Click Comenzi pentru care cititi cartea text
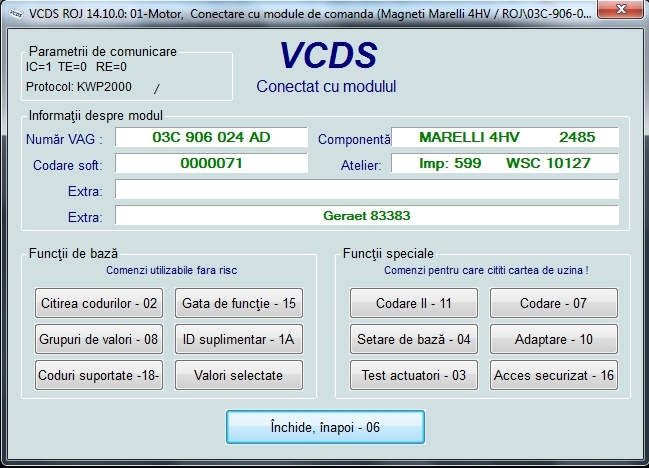This screenshot has width=649, height=468. point(486,270)
